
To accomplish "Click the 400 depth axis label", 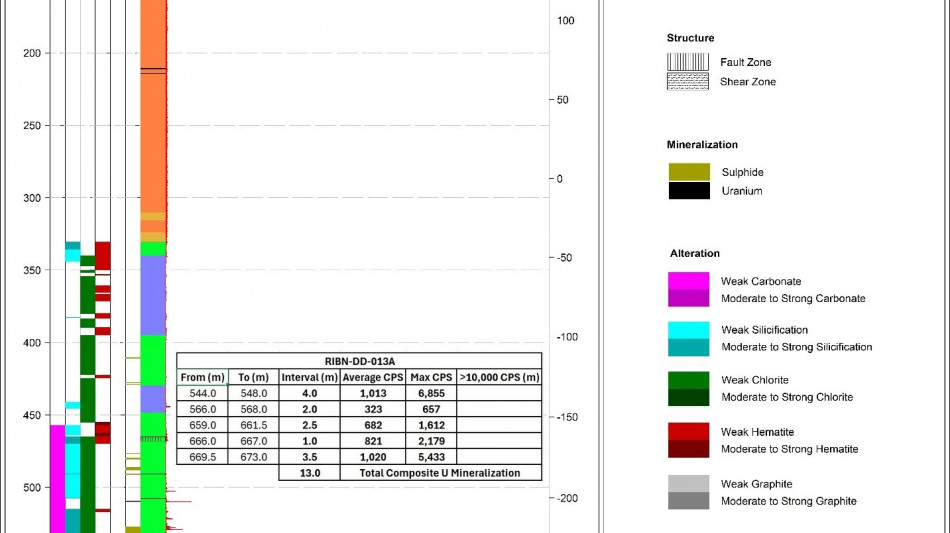I will (x=32, y=343).
